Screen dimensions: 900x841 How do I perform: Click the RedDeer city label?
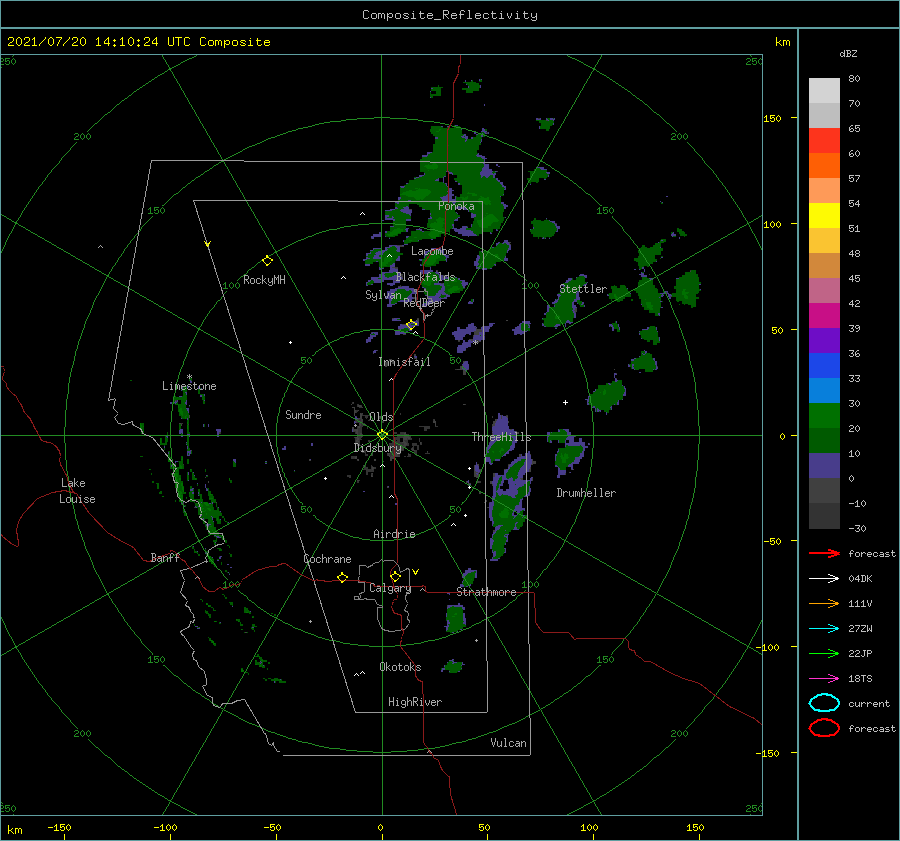(x=424, y=303)
